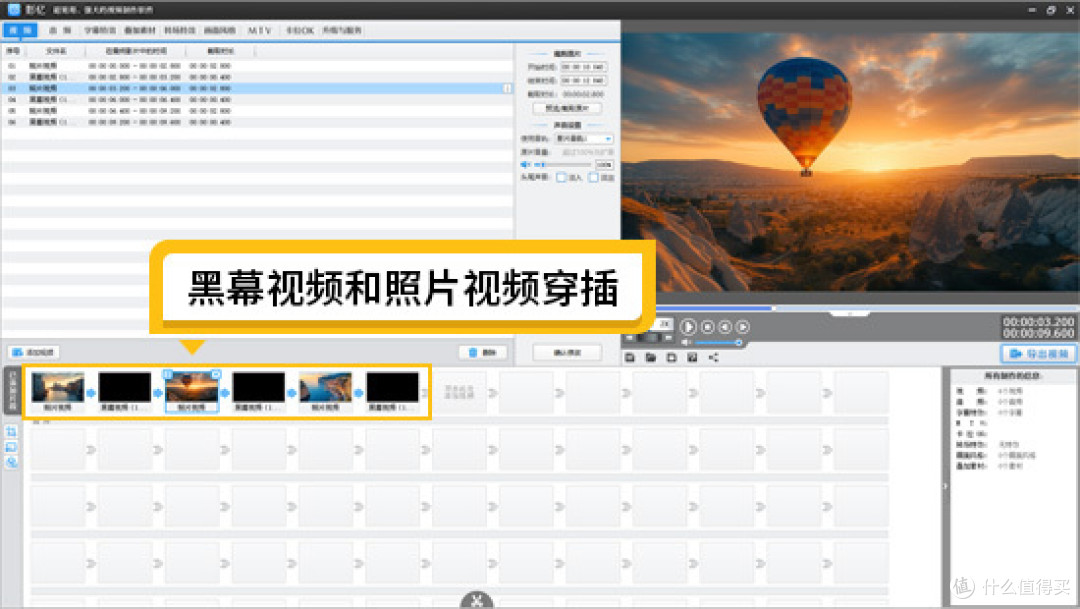1080x609 pixels.
Task: Maximize the application window
Action: click(x=1051, y=10)
